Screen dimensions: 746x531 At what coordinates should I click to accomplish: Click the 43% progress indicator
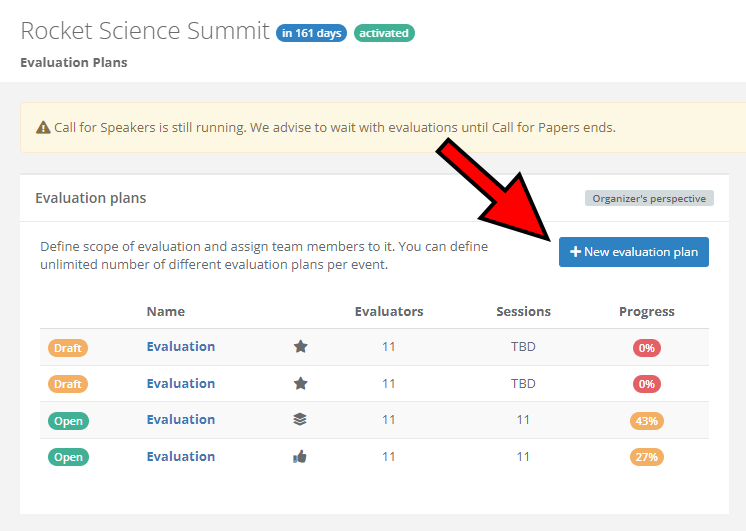(646, 421)
